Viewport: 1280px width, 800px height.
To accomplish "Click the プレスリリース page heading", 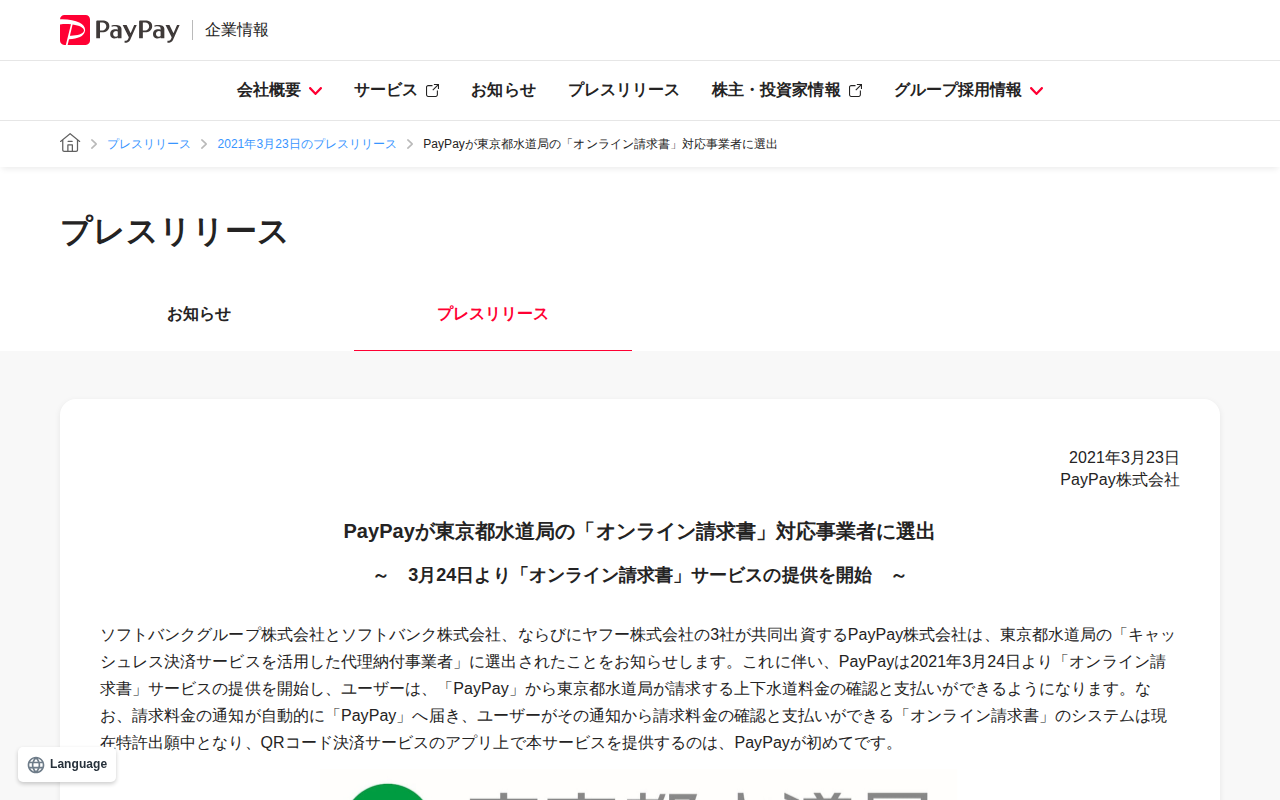I will [174, 232].
